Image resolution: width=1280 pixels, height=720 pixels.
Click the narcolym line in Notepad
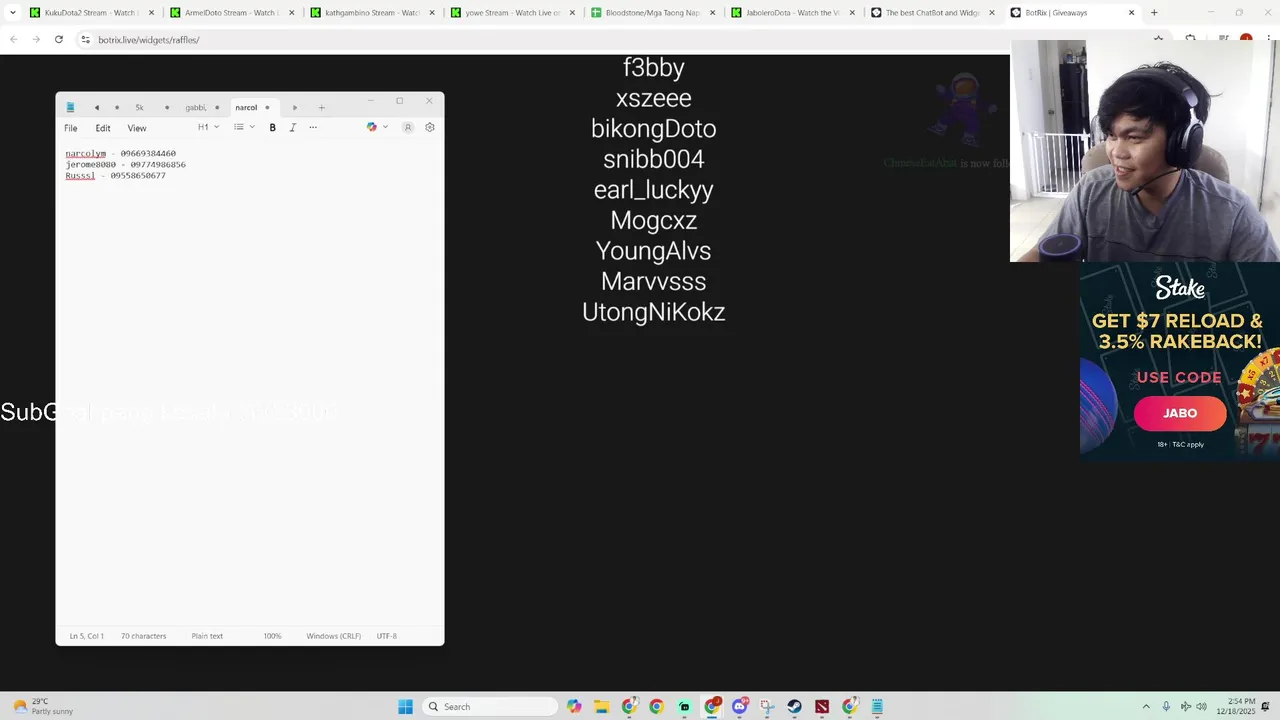click(120, 153)
